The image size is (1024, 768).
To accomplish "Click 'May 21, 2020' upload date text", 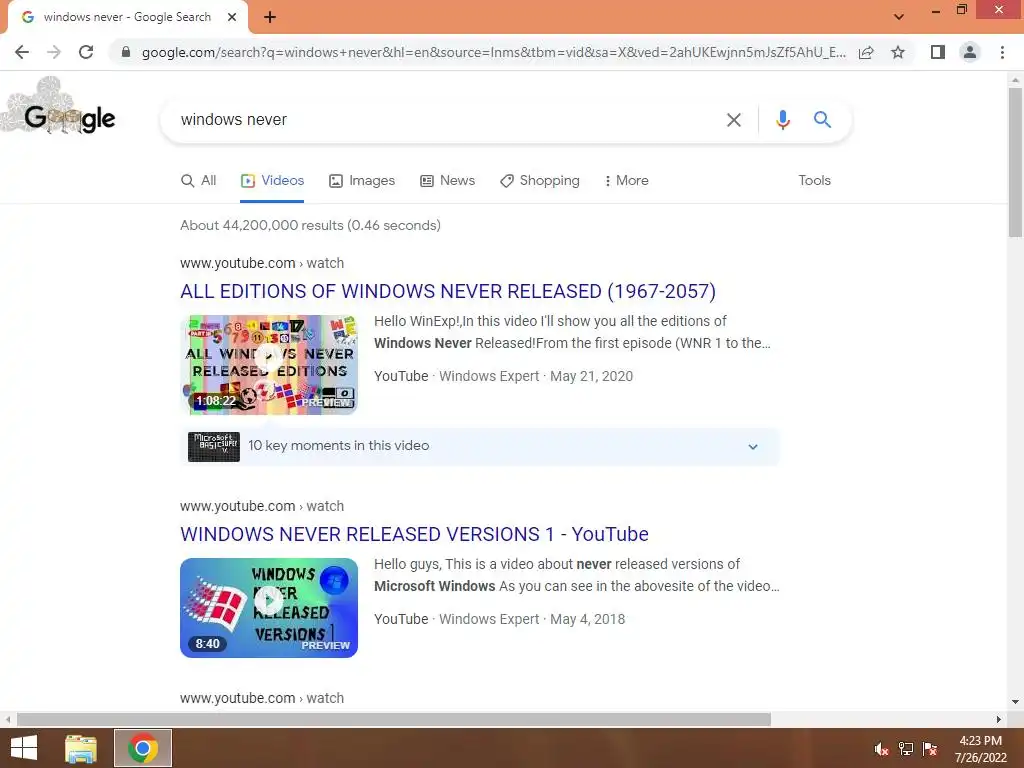I will [x=591, y=376].
